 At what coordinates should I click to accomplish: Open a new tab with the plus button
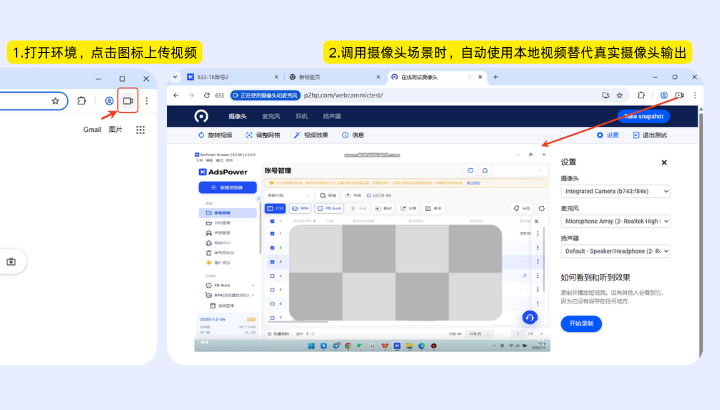point(495,77)
